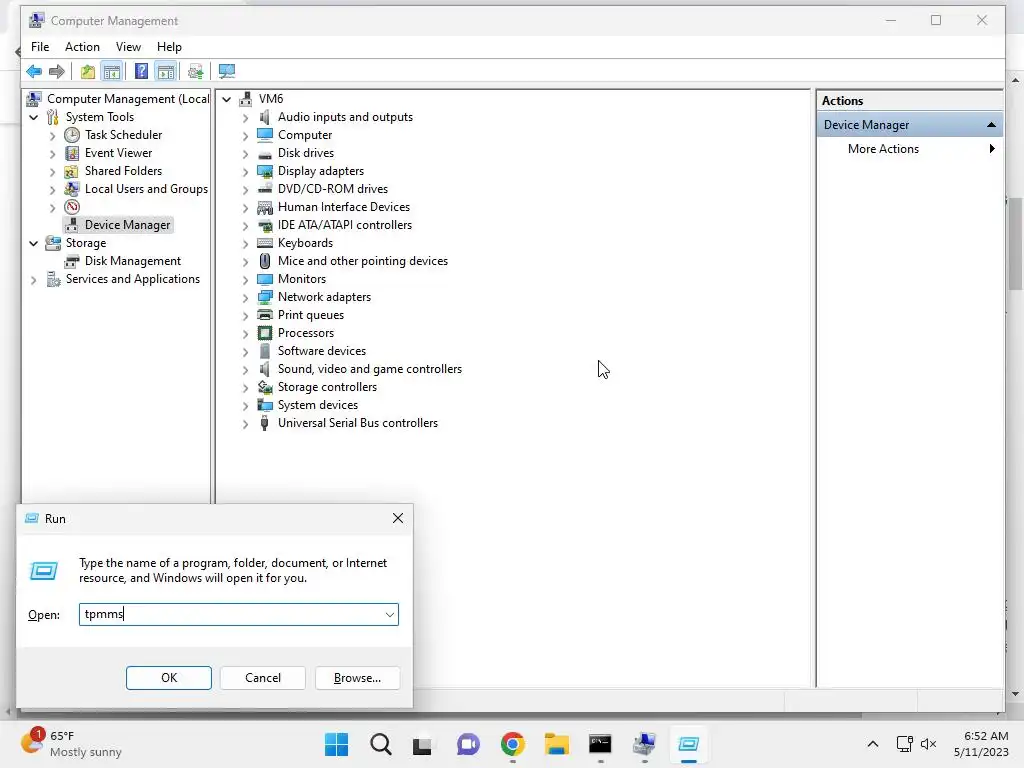Select Task Scheduler in System Tools
The image size is (1024, 768).
point(123,135)
